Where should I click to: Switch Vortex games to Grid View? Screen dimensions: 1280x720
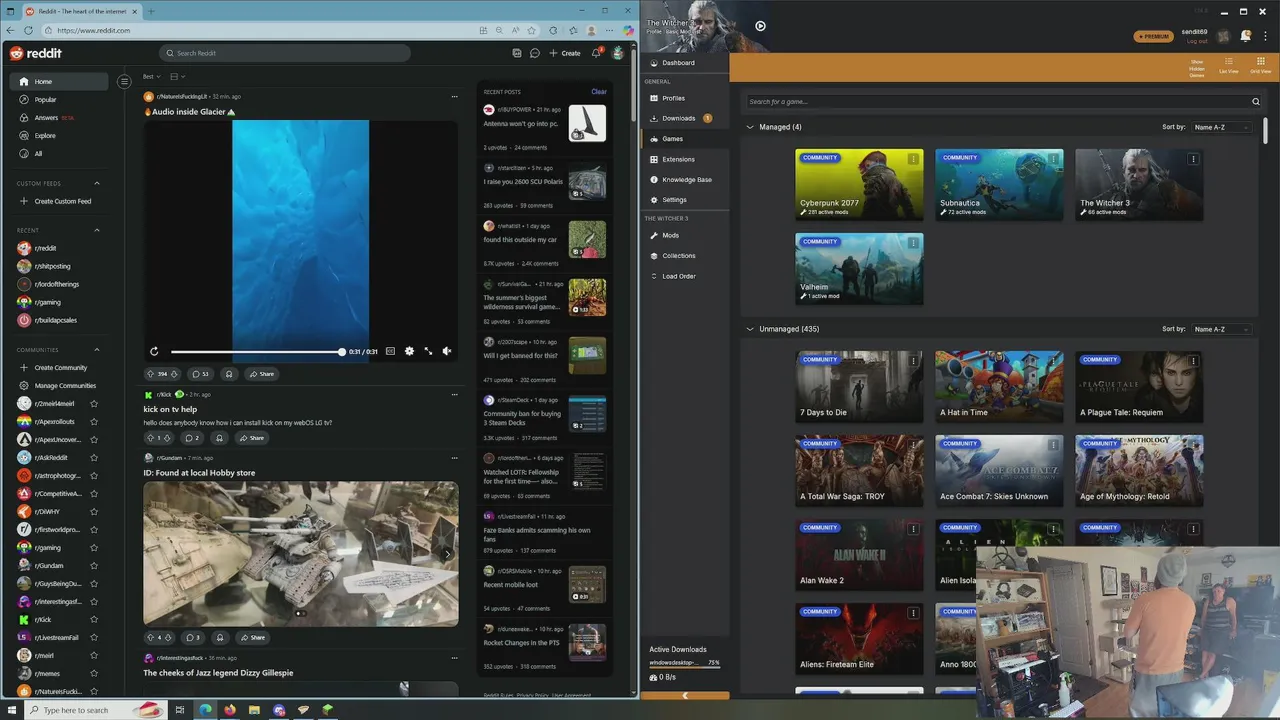tap(1260, 66)
